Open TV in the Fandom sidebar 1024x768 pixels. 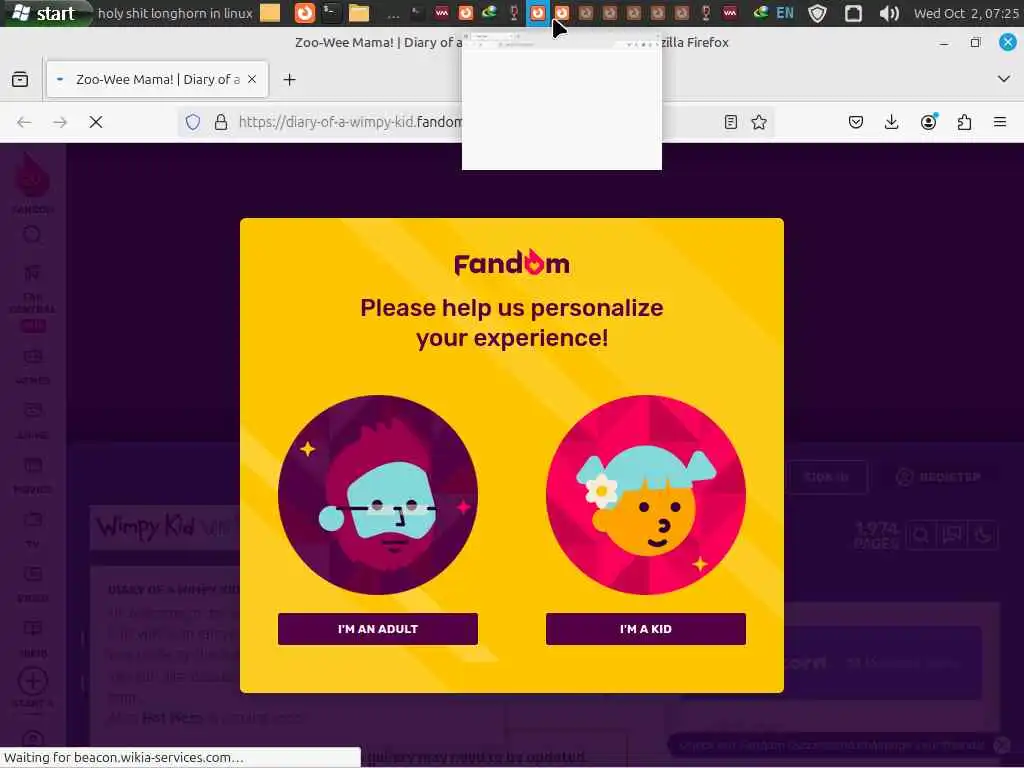tap(33, 529)
